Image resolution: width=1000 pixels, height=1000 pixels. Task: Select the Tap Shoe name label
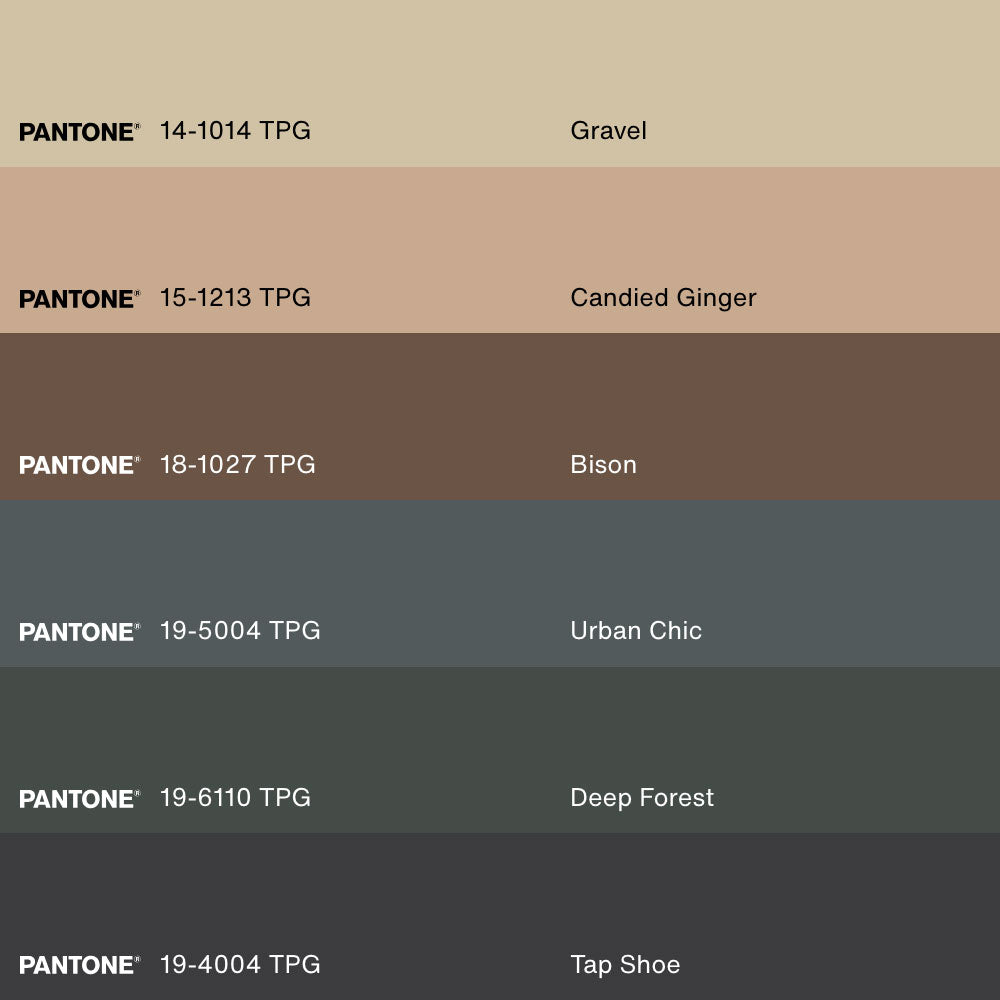(x=625, y=964)
